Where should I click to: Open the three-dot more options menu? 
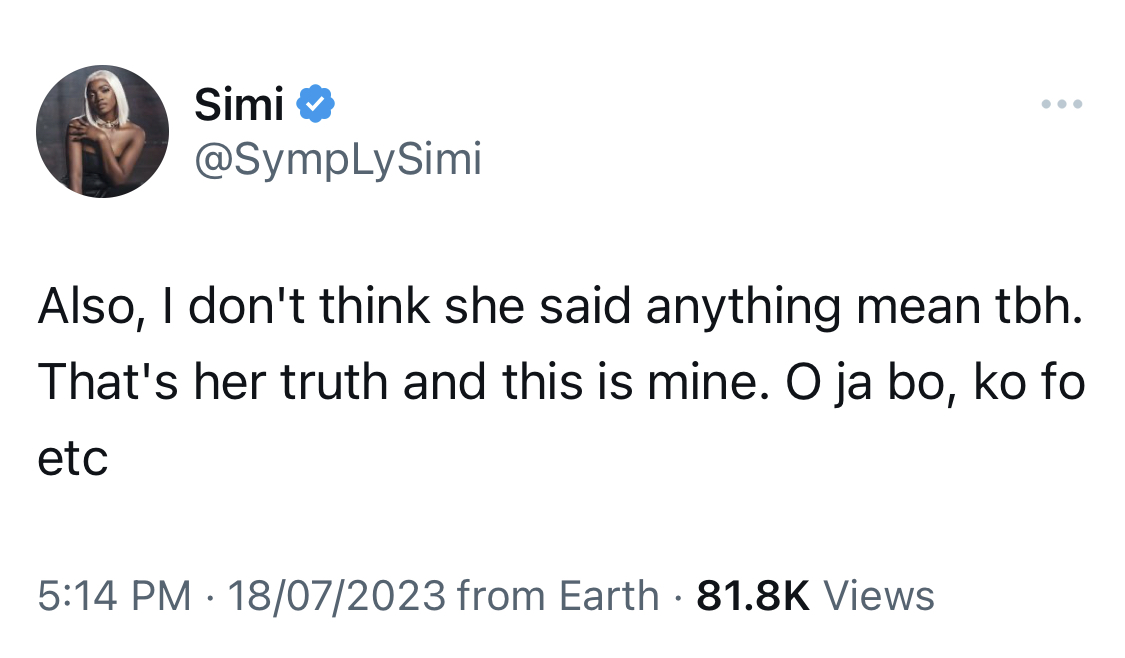(x=1062, y=104)
